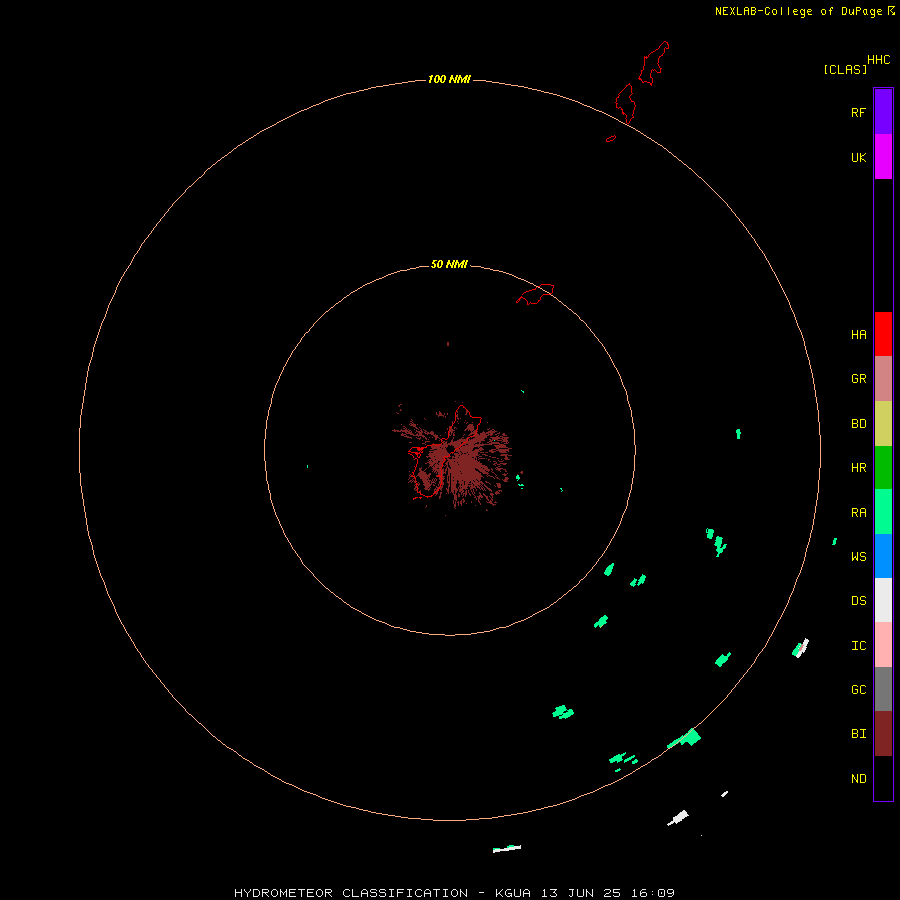Click the HR legend label
This screenshot has height=900, width=900.
[858, 468]
